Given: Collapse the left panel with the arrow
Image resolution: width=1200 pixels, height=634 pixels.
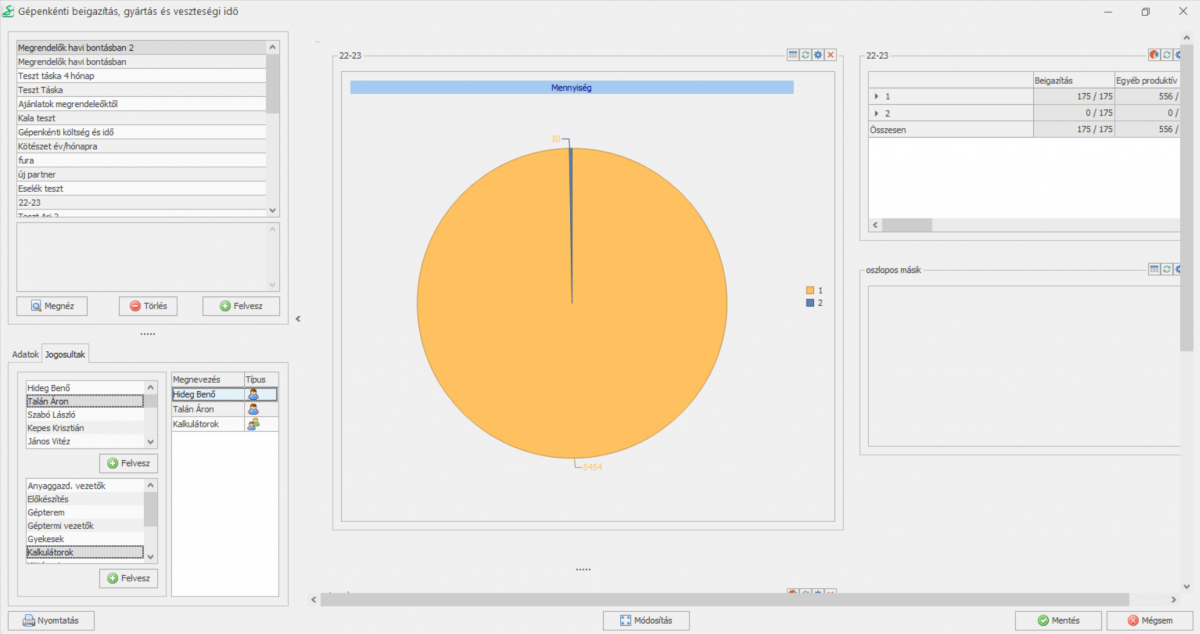Looking at the screenshot, I should click(x=298, y=319).
